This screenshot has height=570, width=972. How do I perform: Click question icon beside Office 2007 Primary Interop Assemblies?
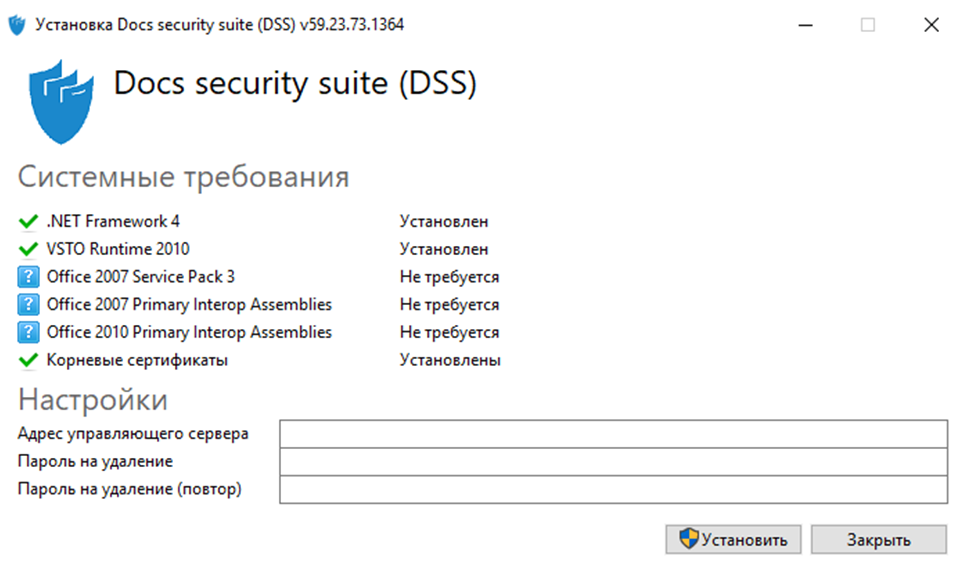(28, 305)
